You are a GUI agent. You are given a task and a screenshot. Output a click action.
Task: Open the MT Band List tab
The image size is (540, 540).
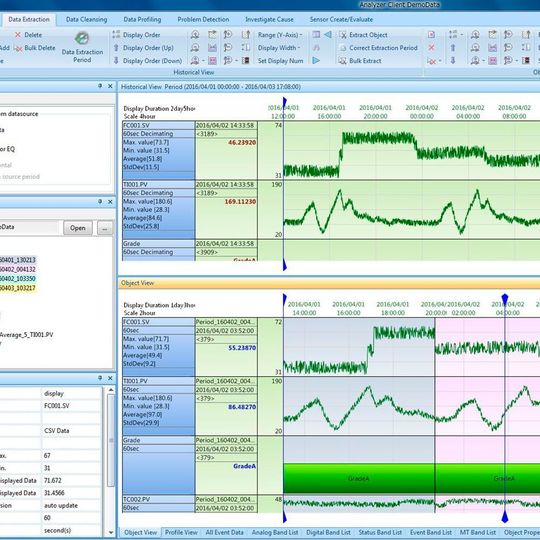[478, 532]
